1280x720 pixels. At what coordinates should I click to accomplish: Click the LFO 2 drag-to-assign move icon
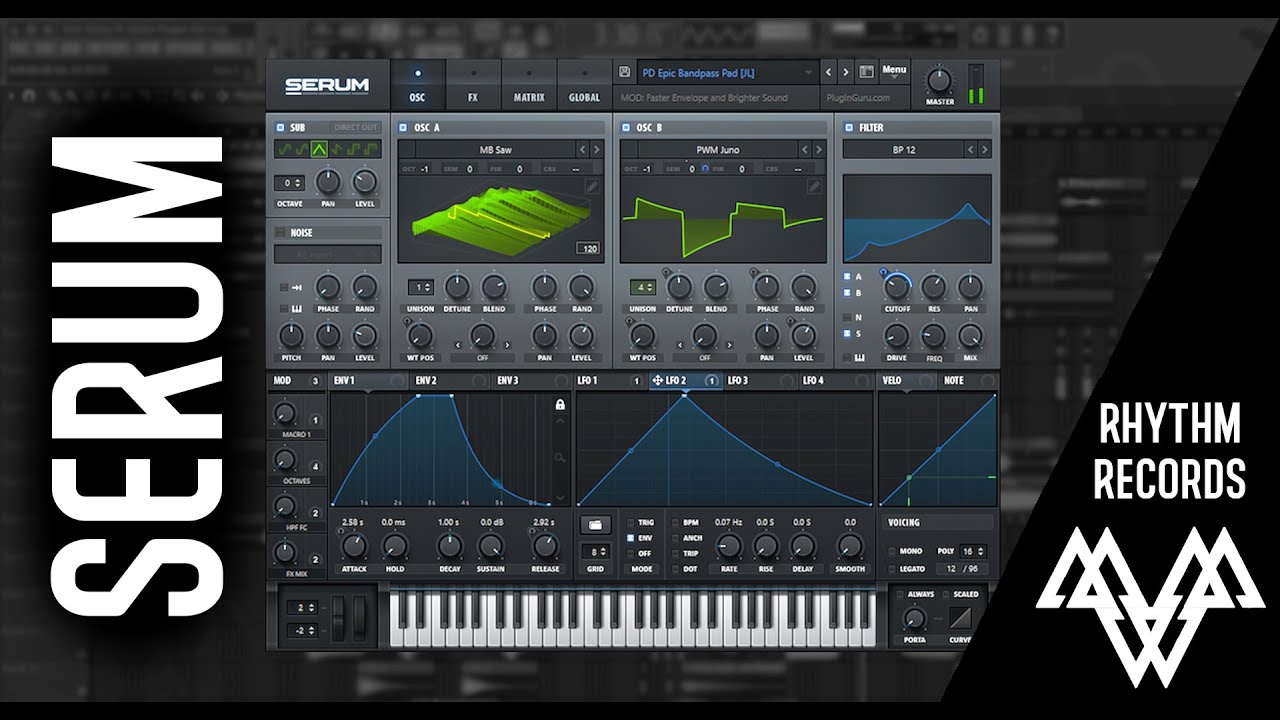657,381
